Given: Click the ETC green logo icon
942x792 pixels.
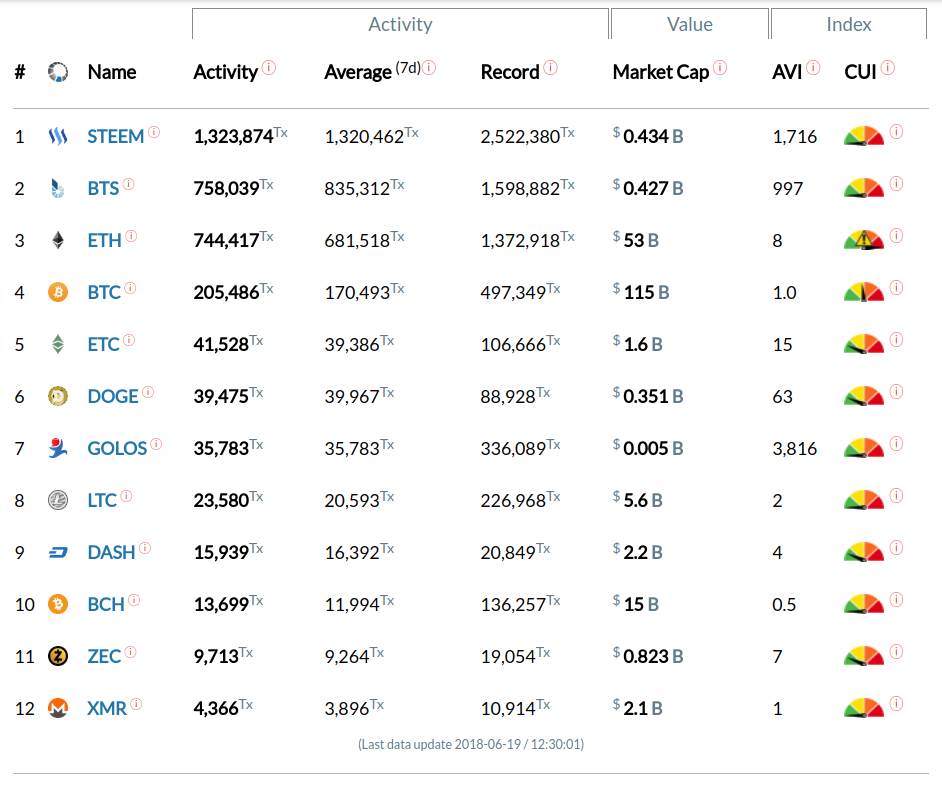Looking at the screenshot, I should click(x=58, y=344).
